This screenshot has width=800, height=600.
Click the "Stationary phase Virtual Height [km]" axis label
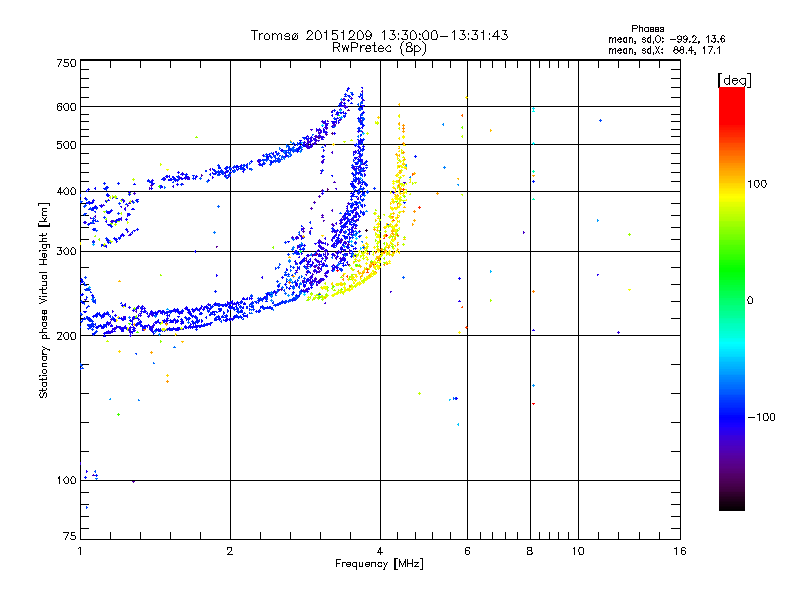click(44, 300)
